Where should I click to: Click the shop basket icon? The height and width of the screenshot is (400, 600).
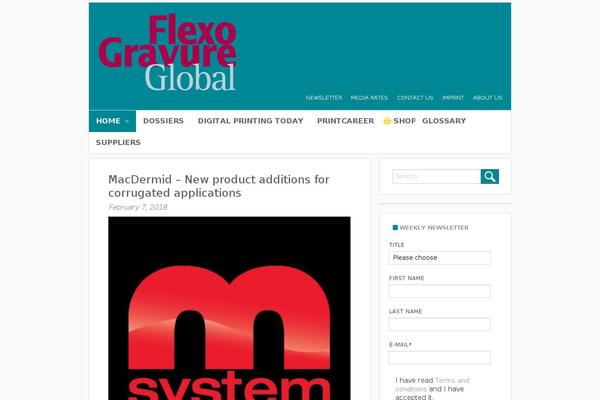[387, 121]
